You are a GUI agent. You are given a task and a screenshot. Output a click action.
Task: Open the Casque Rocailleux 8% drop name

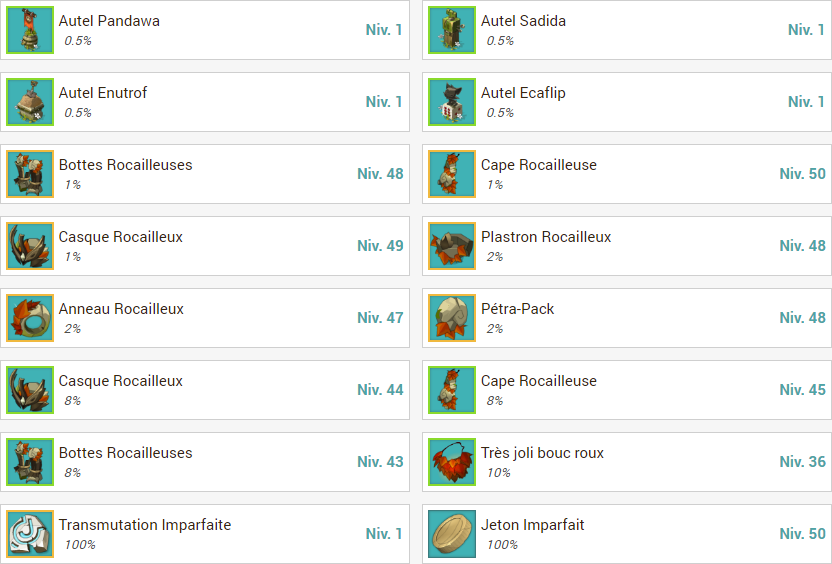click(x=120, y=381)
